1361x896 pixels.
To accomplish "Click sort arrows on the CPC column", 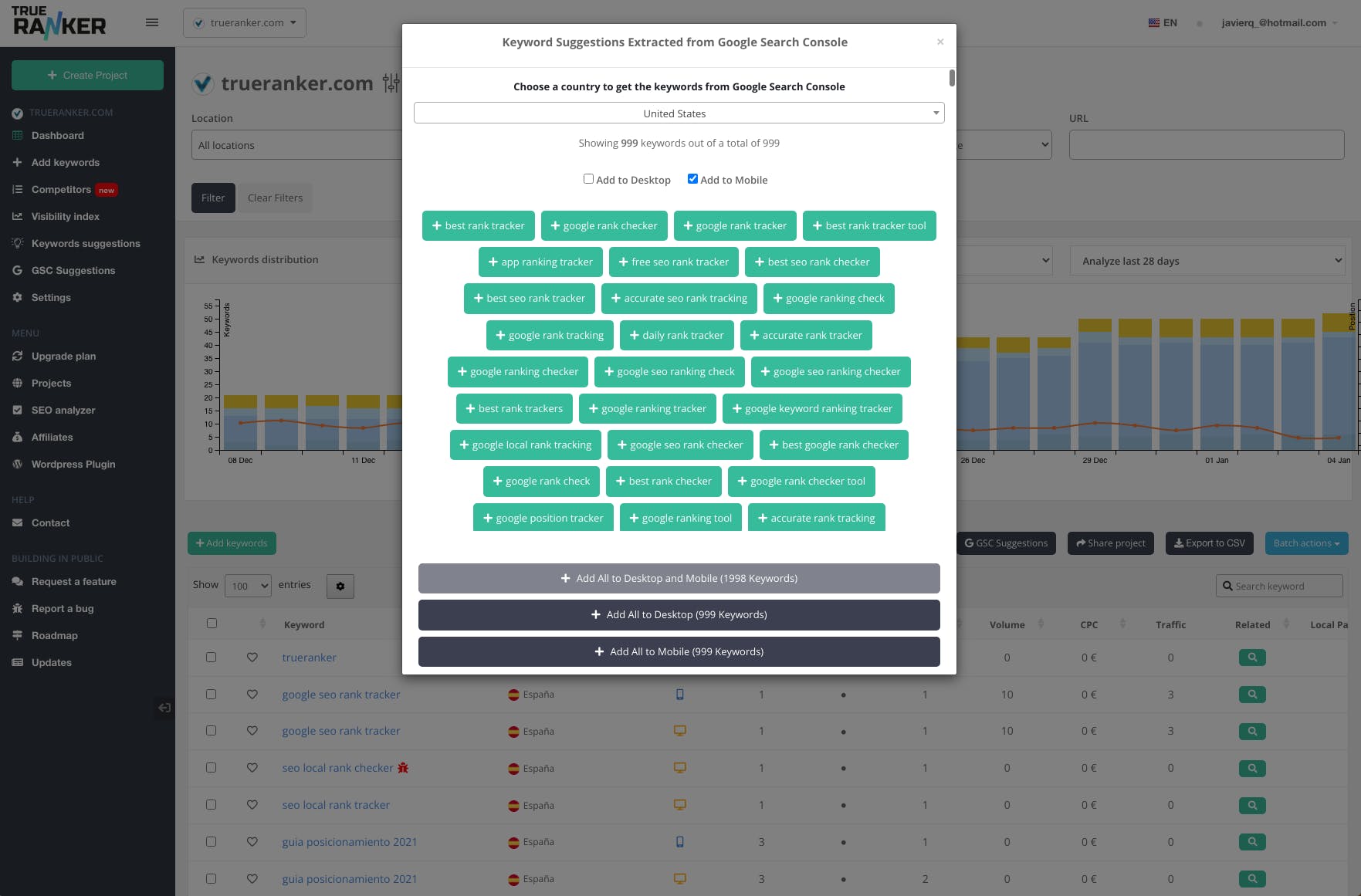I will coord(1122,624).
